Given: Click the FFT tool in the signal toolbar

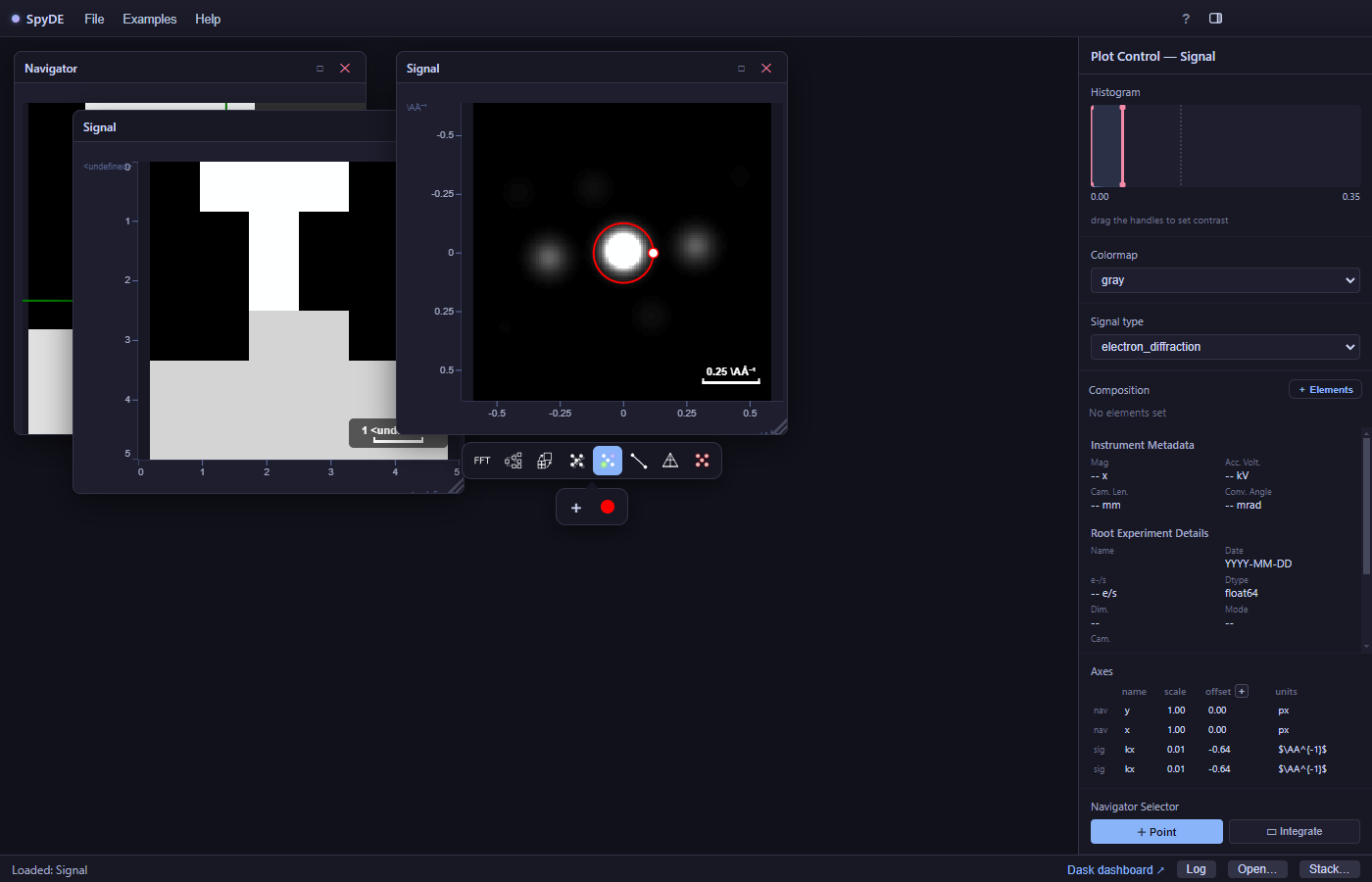Looking at the screenshot, I should click(482, 461).
